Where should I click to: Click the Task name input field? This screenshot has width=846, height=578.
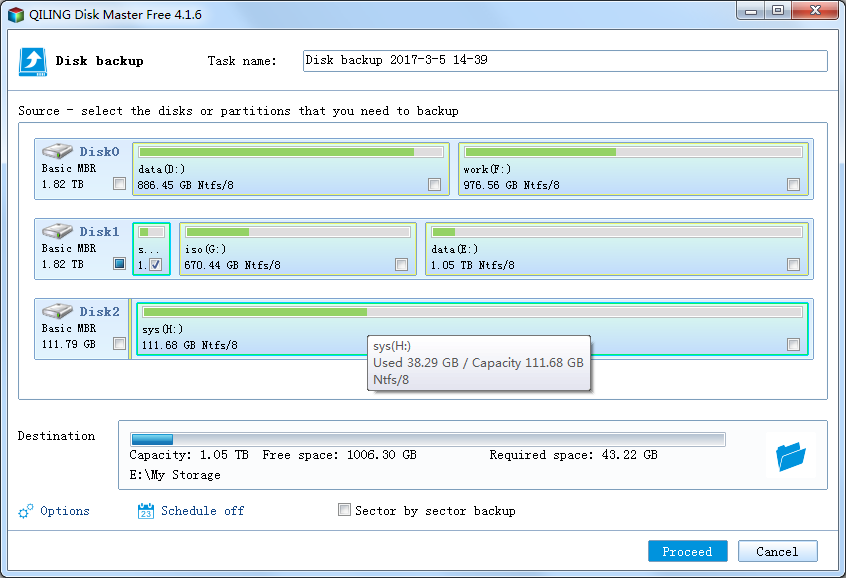[565, 60]
